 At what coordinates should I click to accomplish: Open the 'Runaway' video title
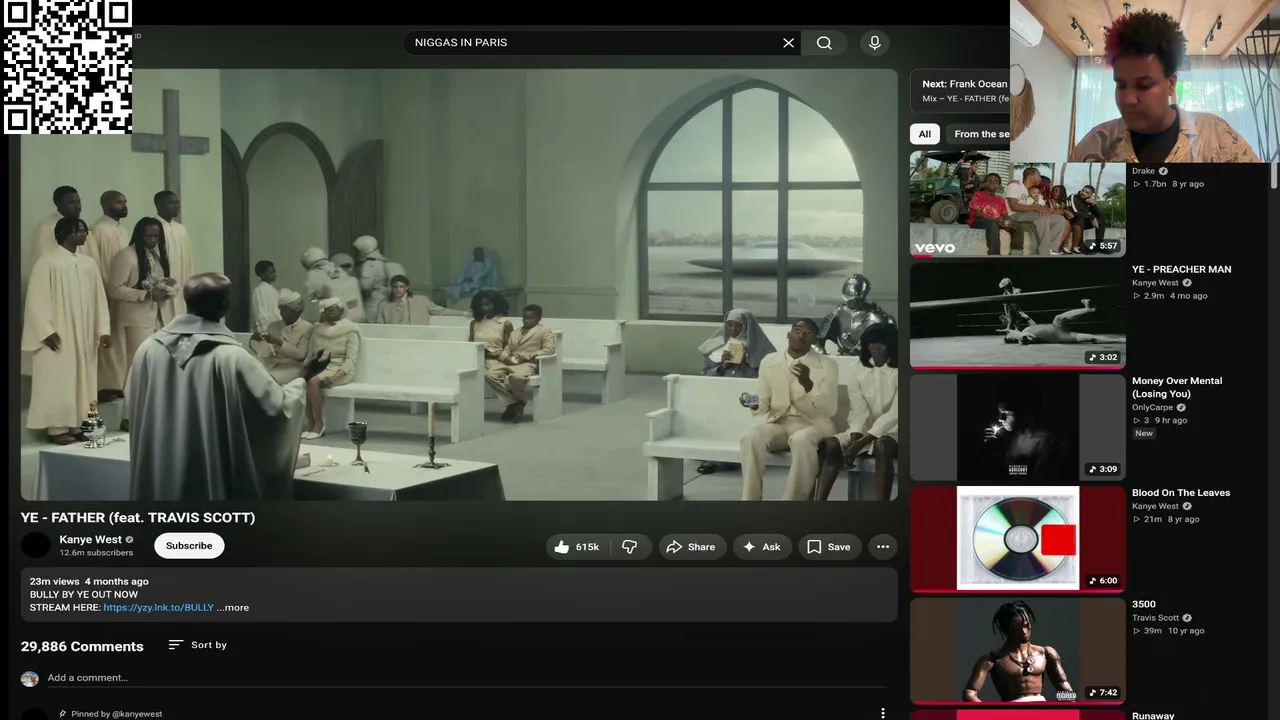pos(1153,715)
